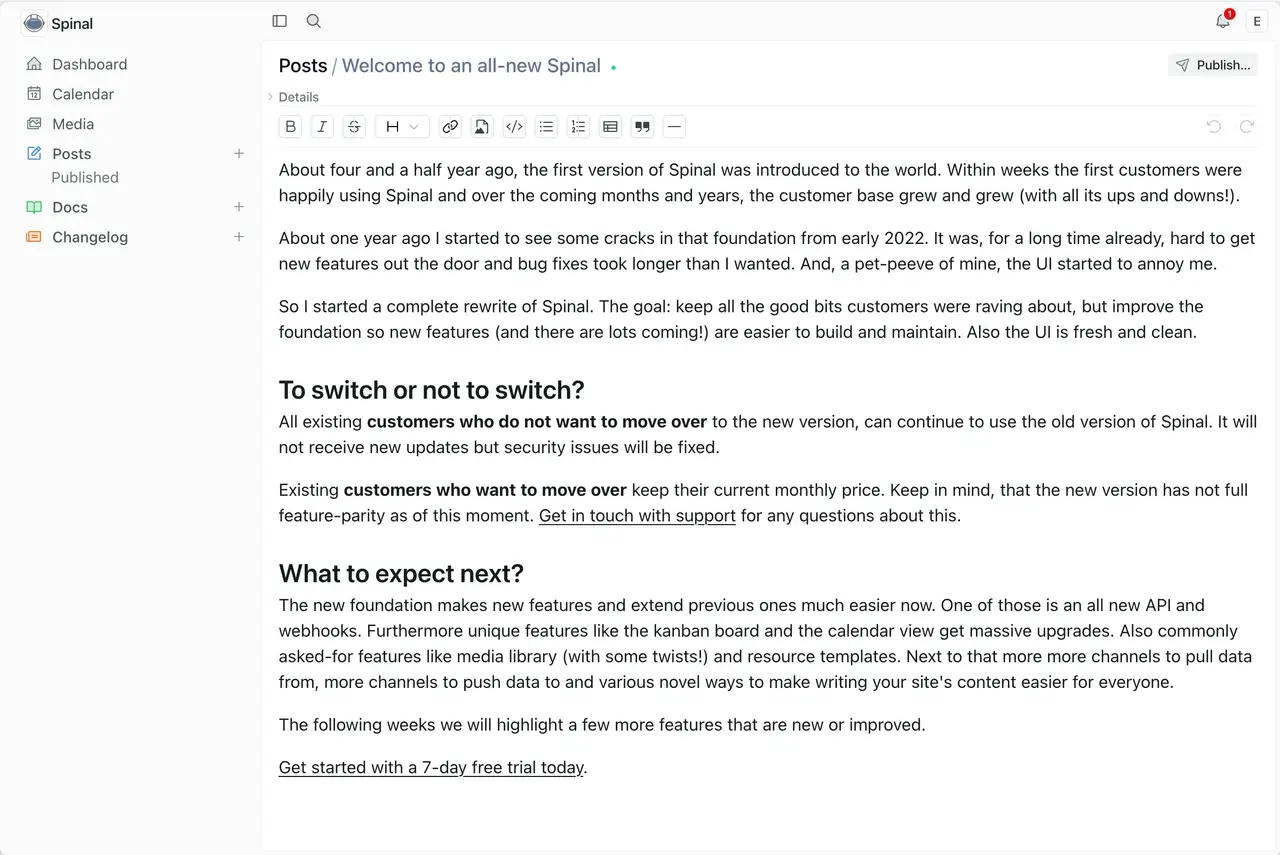The image size is (1280, 855).
Task: Insert a table from the toolbar
Action: tap(610, 126)
